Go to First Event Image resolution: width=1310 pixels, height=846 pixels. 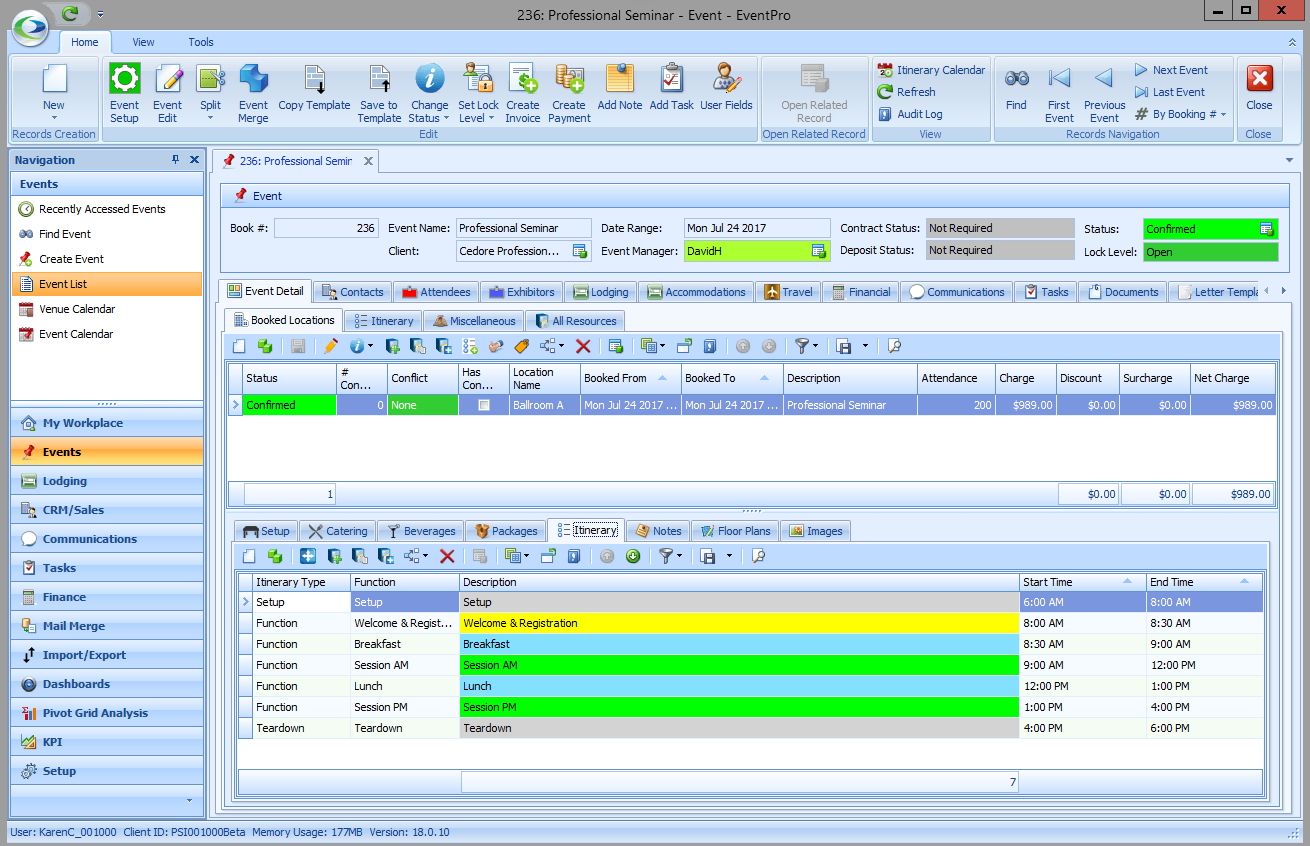pos(1060,93)
